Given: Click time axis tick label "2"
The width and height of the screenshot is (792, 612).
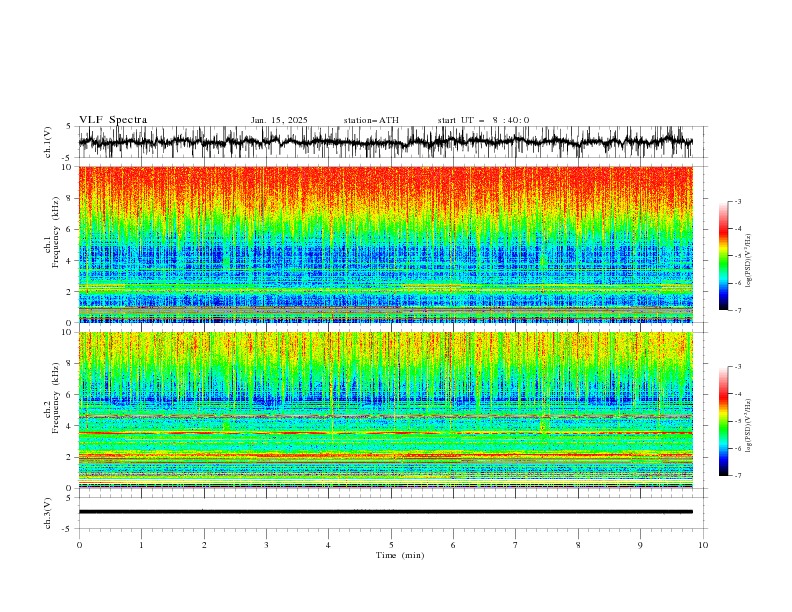Looking at the screenshot, I should click(x=204, y=545).
